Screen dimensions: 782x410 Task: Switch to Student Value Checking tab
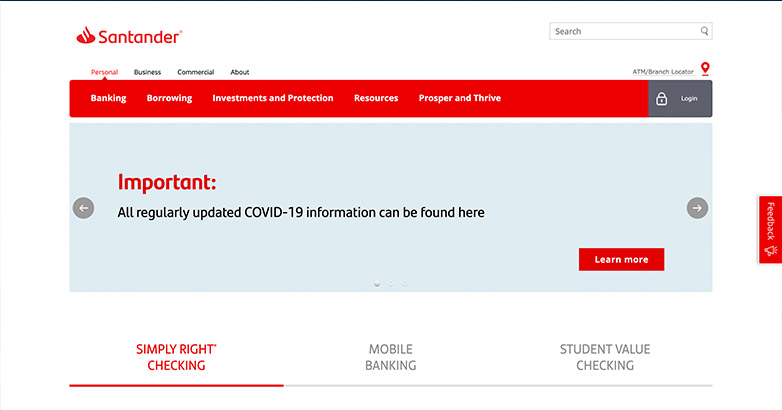tap(605, 357)
